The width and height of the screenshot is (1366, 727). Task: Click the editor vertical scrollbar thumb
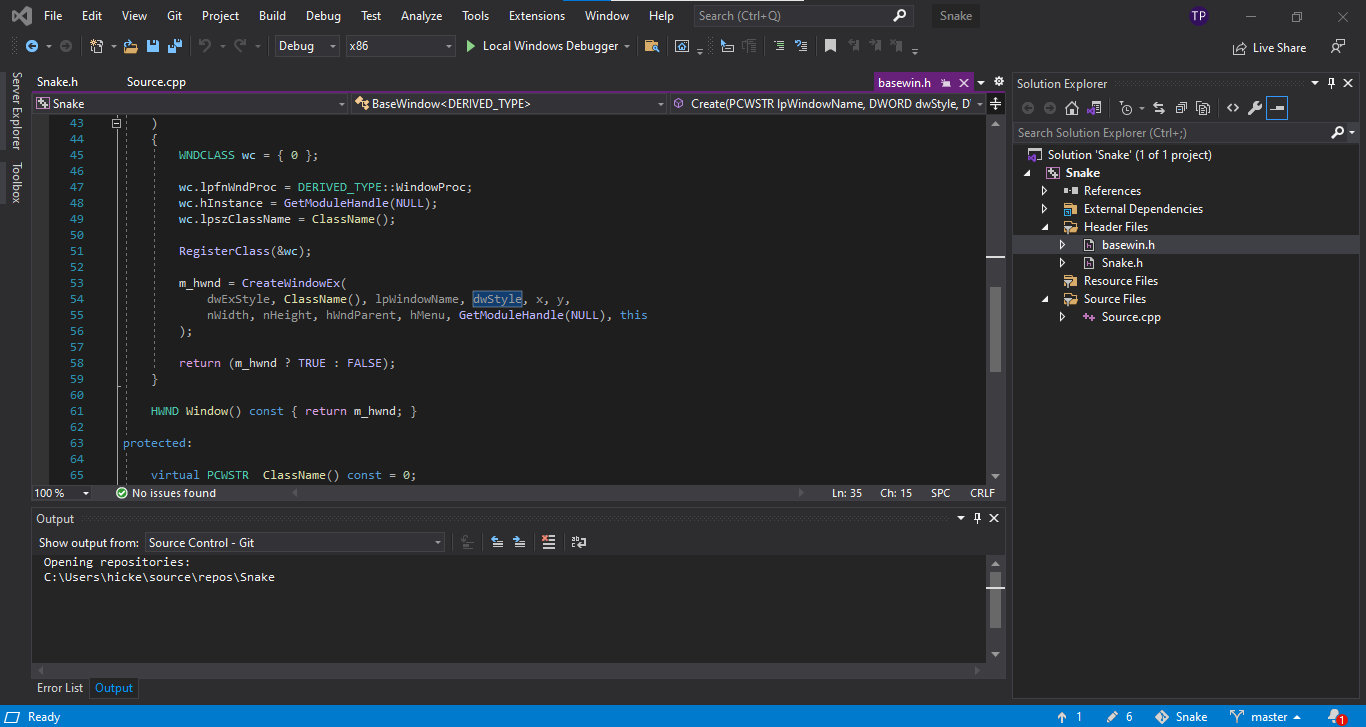pyautogui.click(x=995, y=328)
